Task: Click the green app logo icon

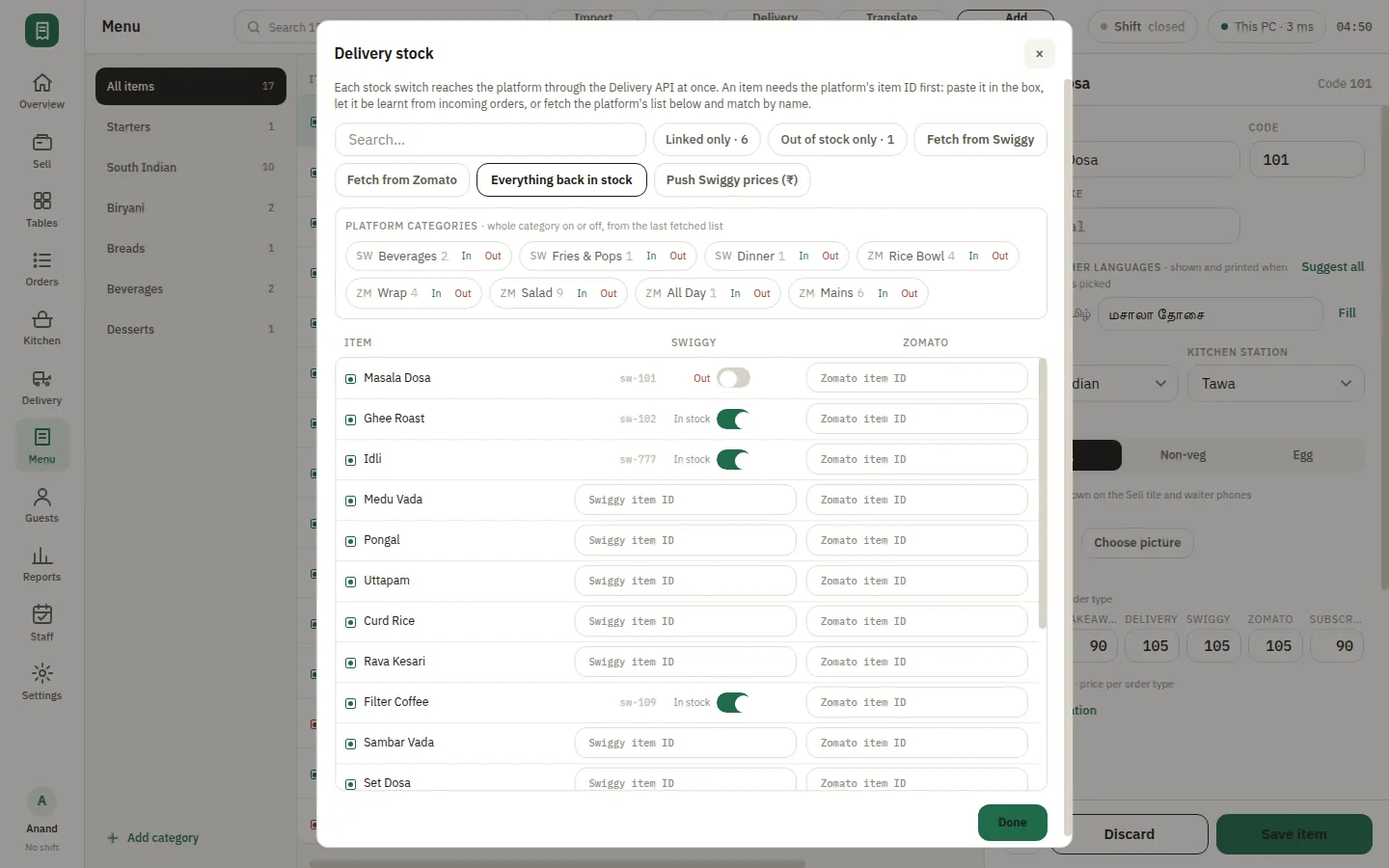Action: pyautogui.click(x=41, y=30)
